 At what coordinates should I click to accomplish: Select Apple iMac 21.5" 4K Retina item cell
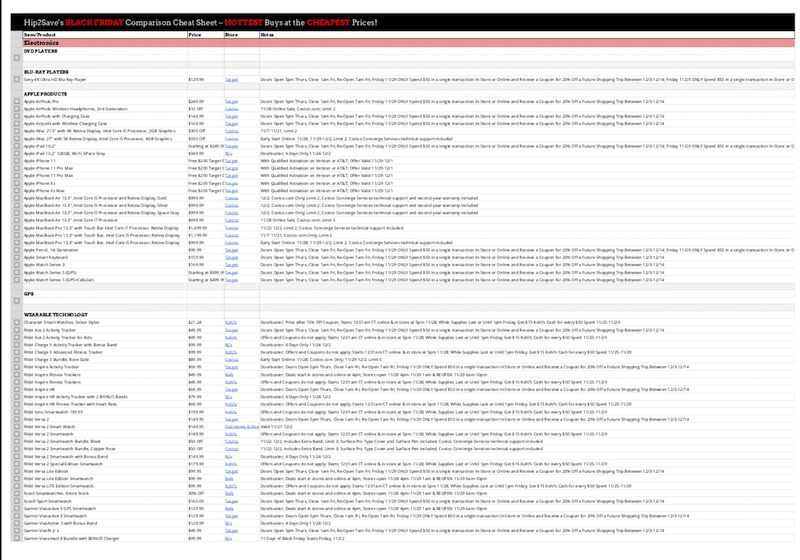(105, 131)
